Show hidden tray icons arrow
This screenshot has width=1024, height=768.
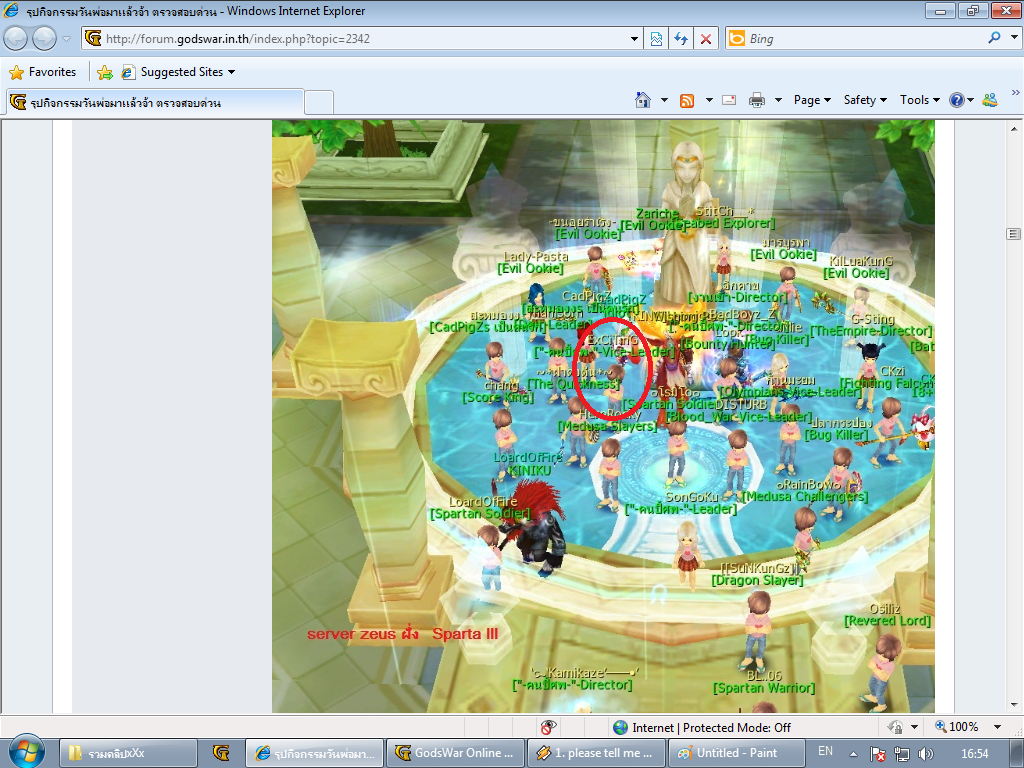point(854,754)
